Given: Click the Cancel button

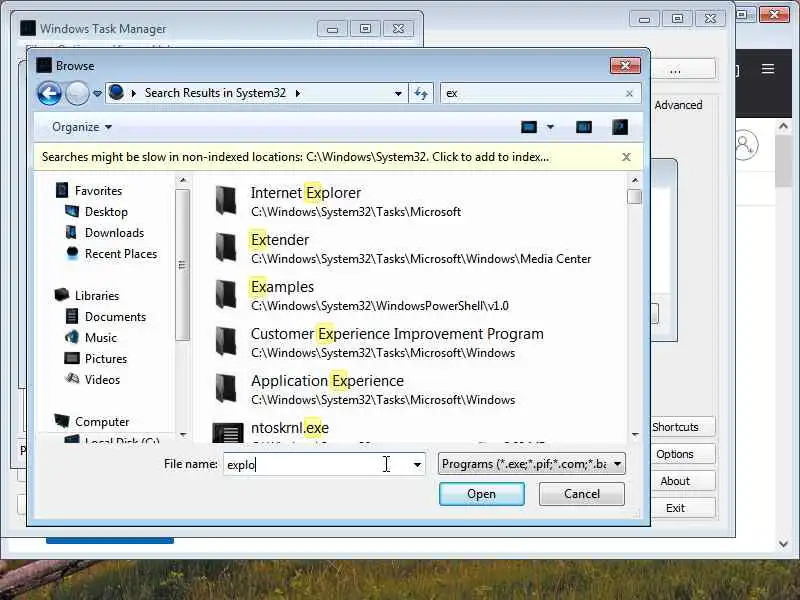Looking at the screenshot, I should click(582, 494).
